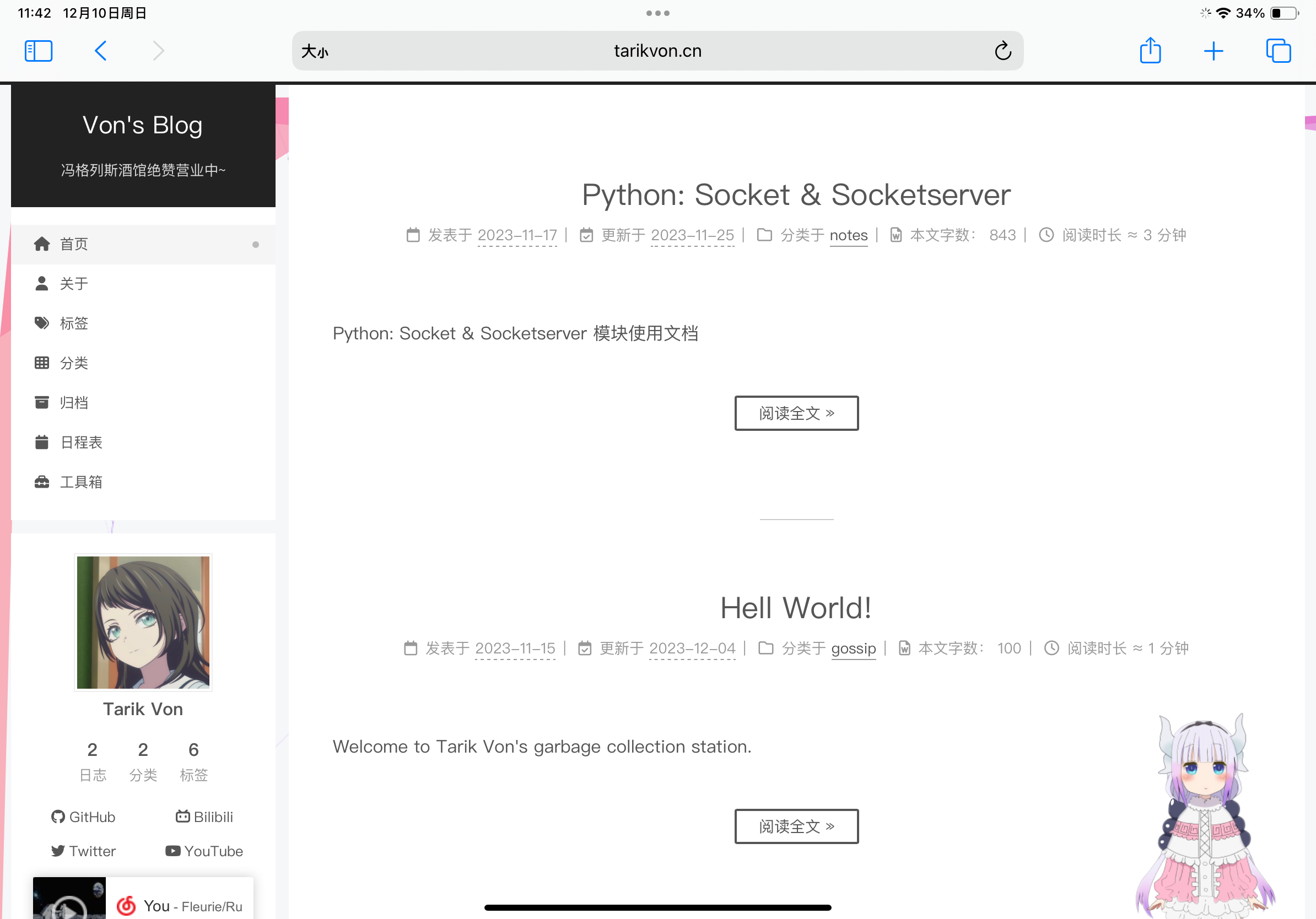This screenshot has width=1316, height=919.
Task: Toggle the Safari sidebar panel
Action: coord(39,51)
